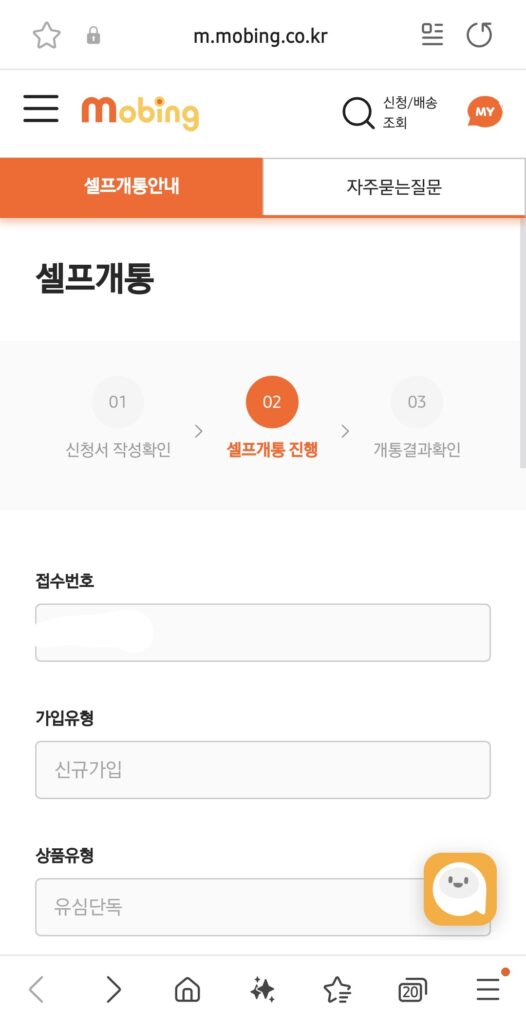Tap the 신청/배송 조회 link
The width and height of the screenshot is (526, 1024).
(410, 113)
